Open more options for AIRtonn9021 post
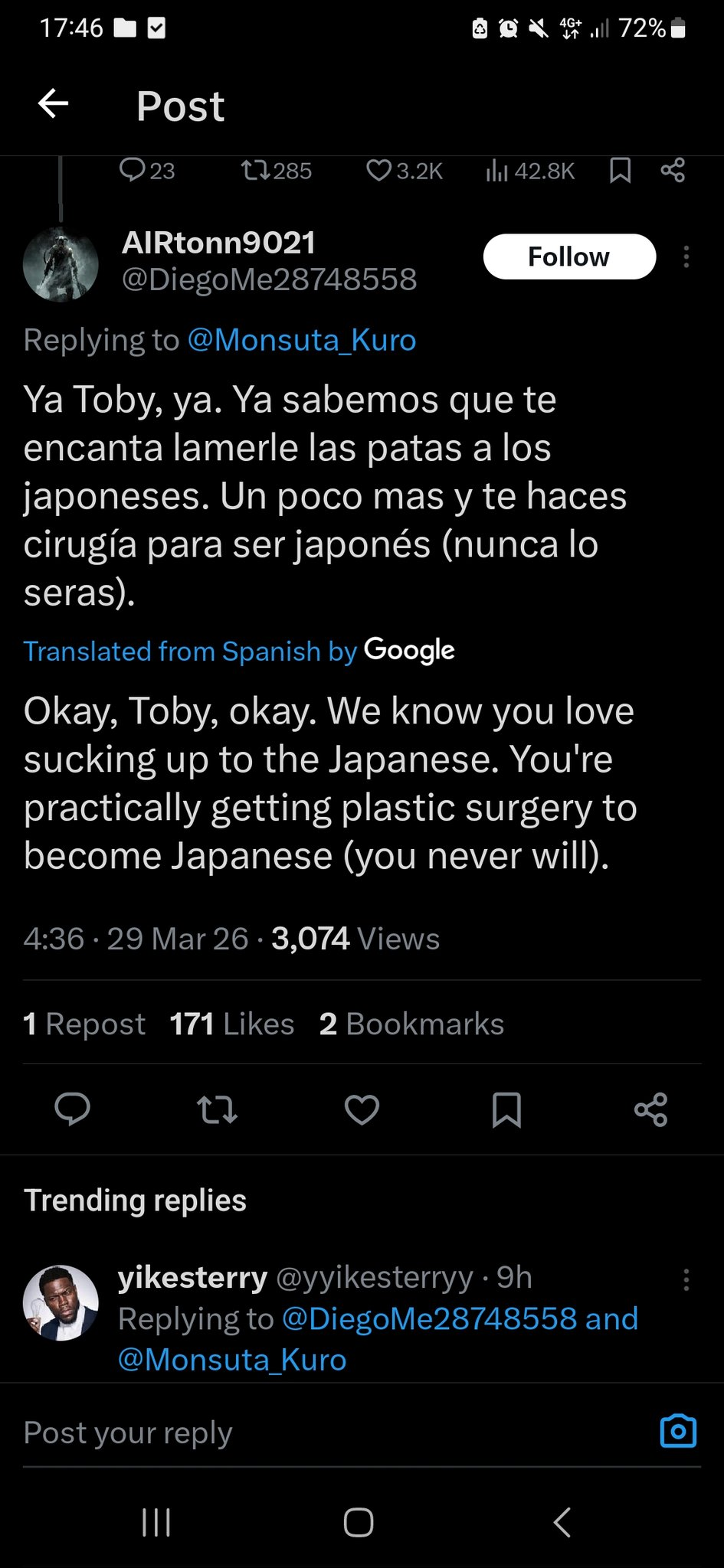This screenshot has height=1568, width=724. (x=686, y=256)
